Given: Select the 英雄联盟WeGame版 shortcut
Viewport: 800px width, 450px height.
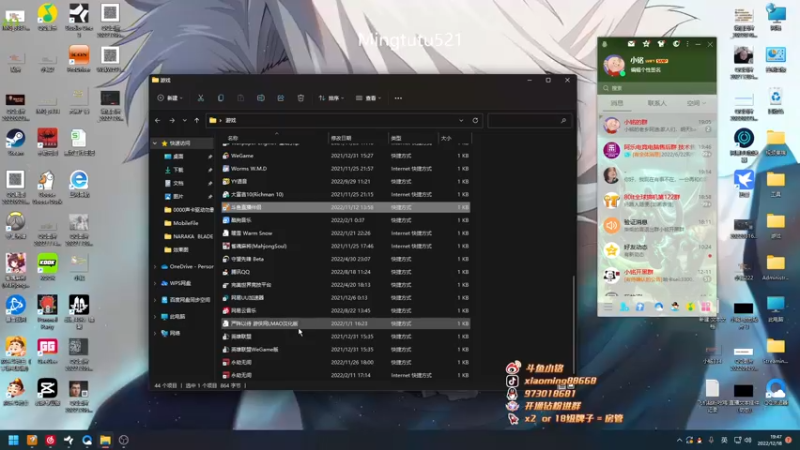Looking at the screenshot, I should pos(345,349).
